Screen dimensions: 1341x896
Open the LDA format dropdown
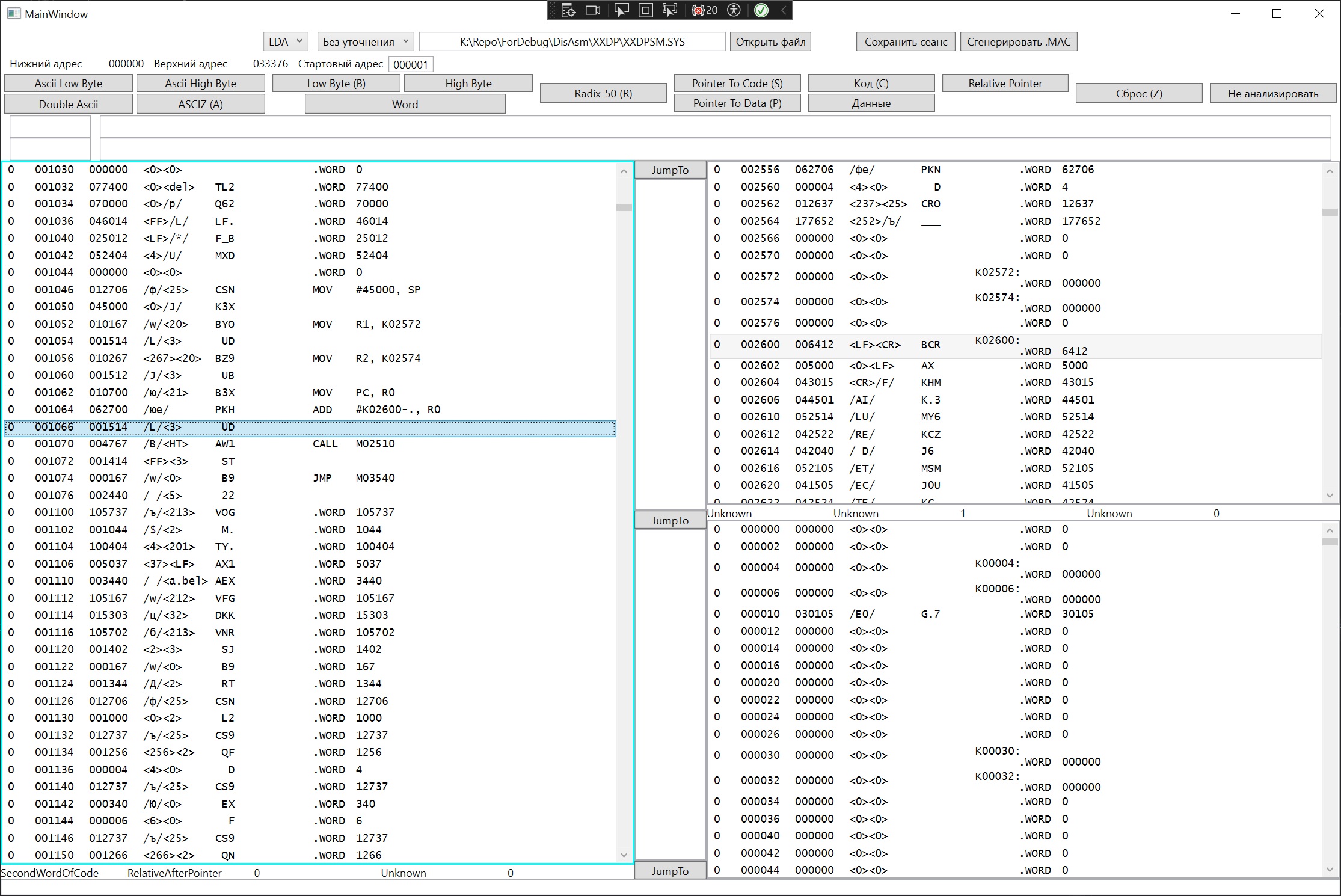point(286,41)
